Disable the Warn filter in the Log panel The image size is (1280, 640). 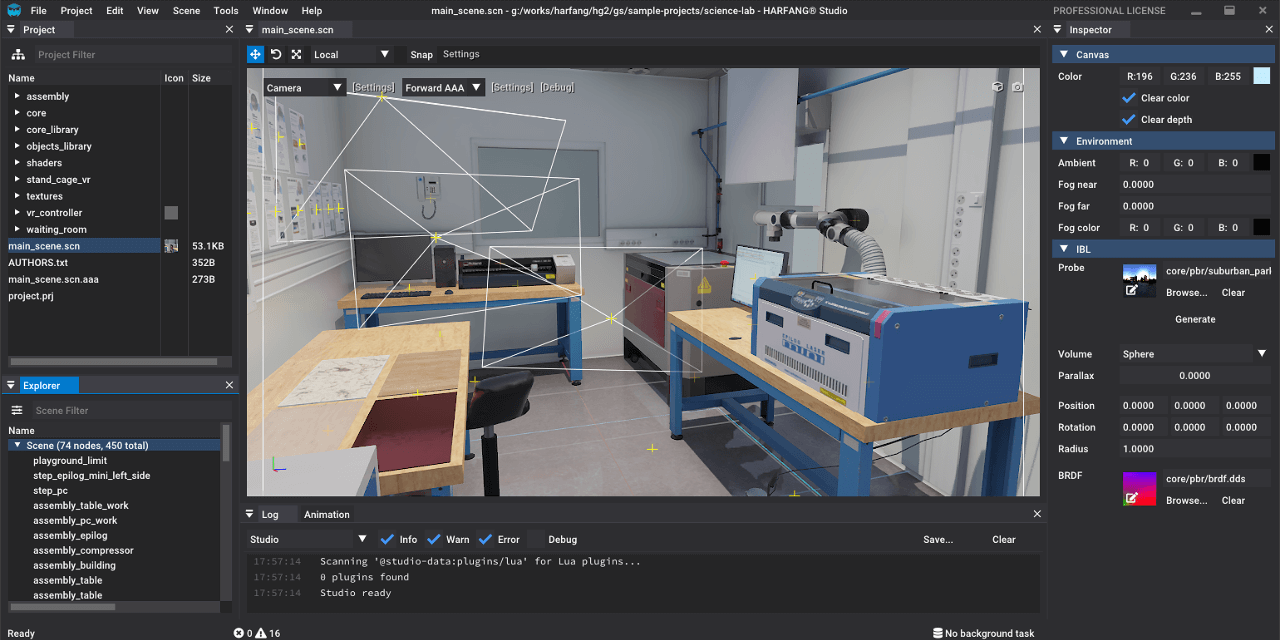[x=434, y=539]
